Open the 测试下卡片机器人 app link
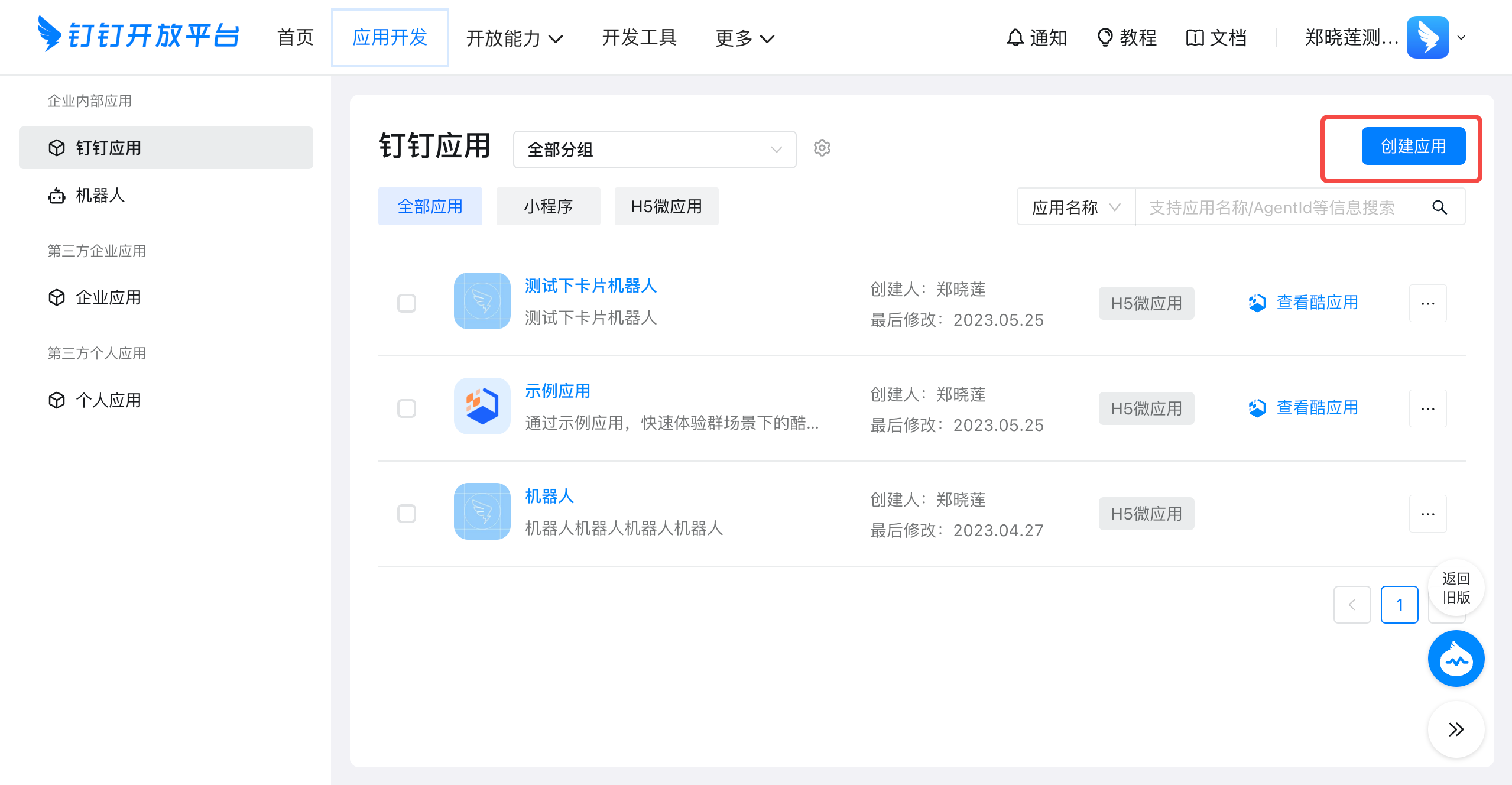This screenshot has height=785, width=1512. point(591,286)
